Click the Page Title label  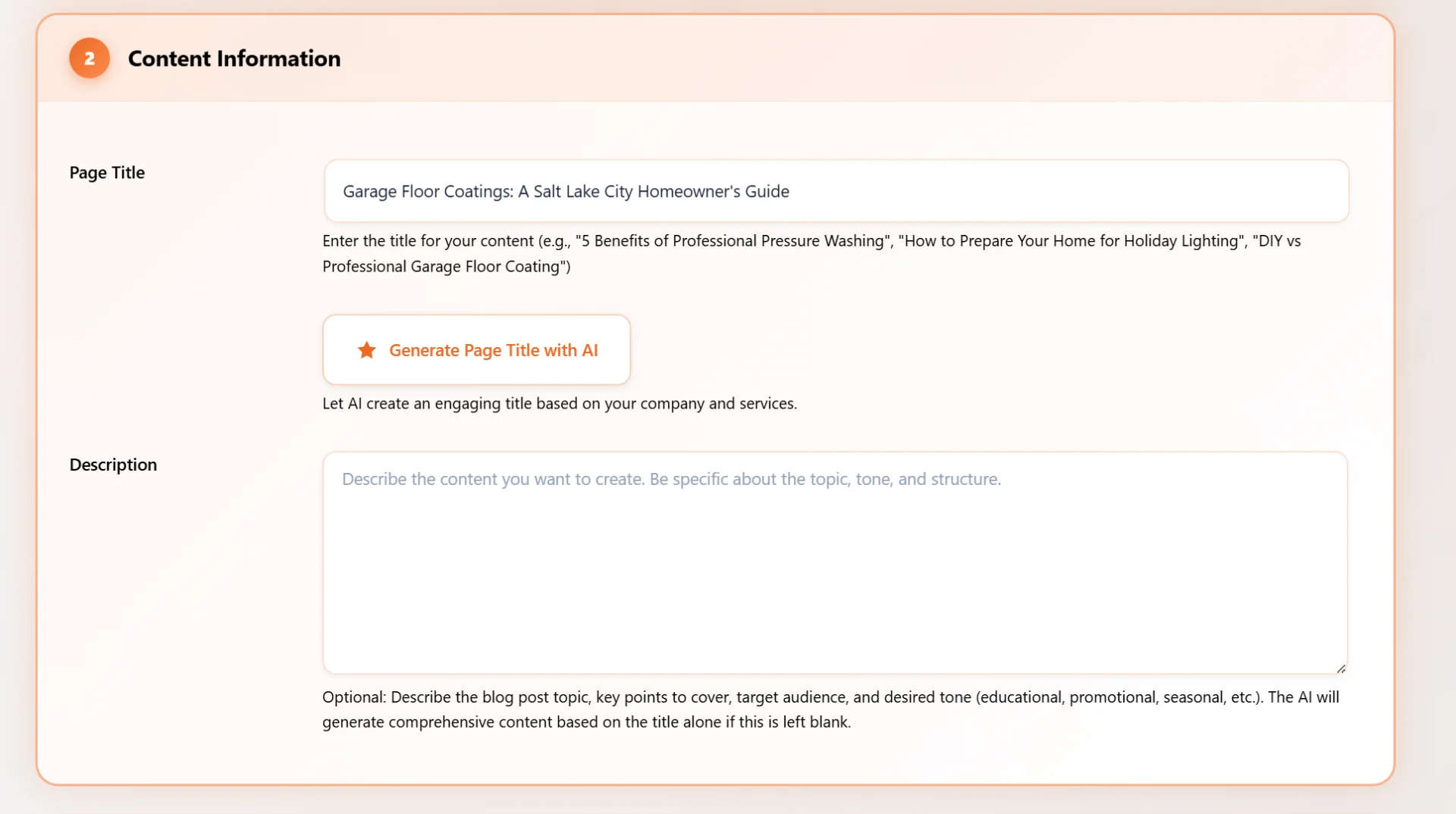tap(107, 173)
